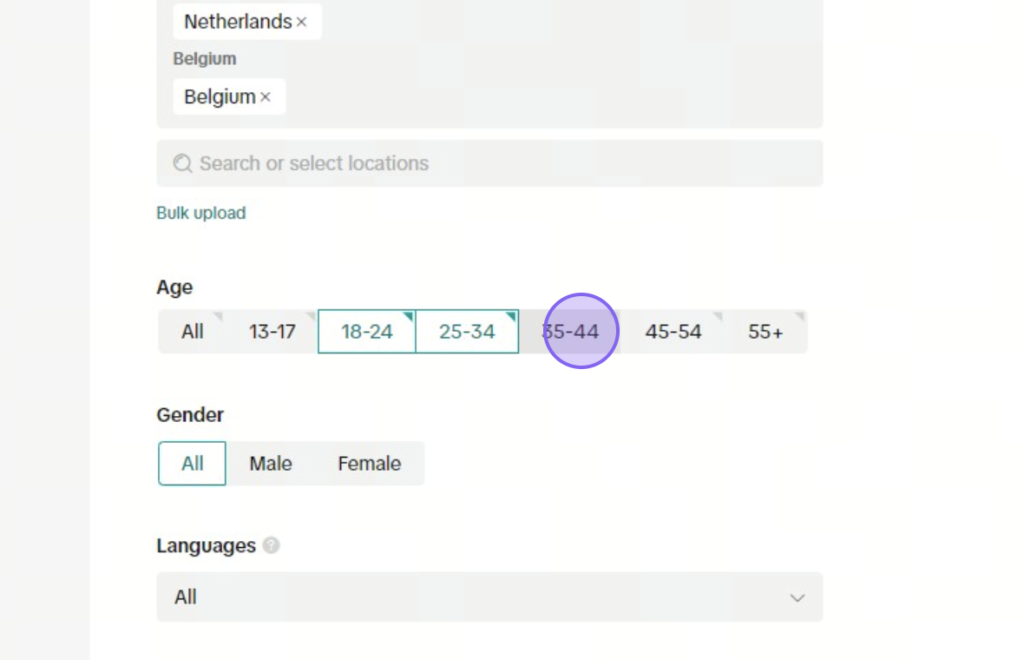
Task: Choose Male under Gender
Action: coord(270,464)
